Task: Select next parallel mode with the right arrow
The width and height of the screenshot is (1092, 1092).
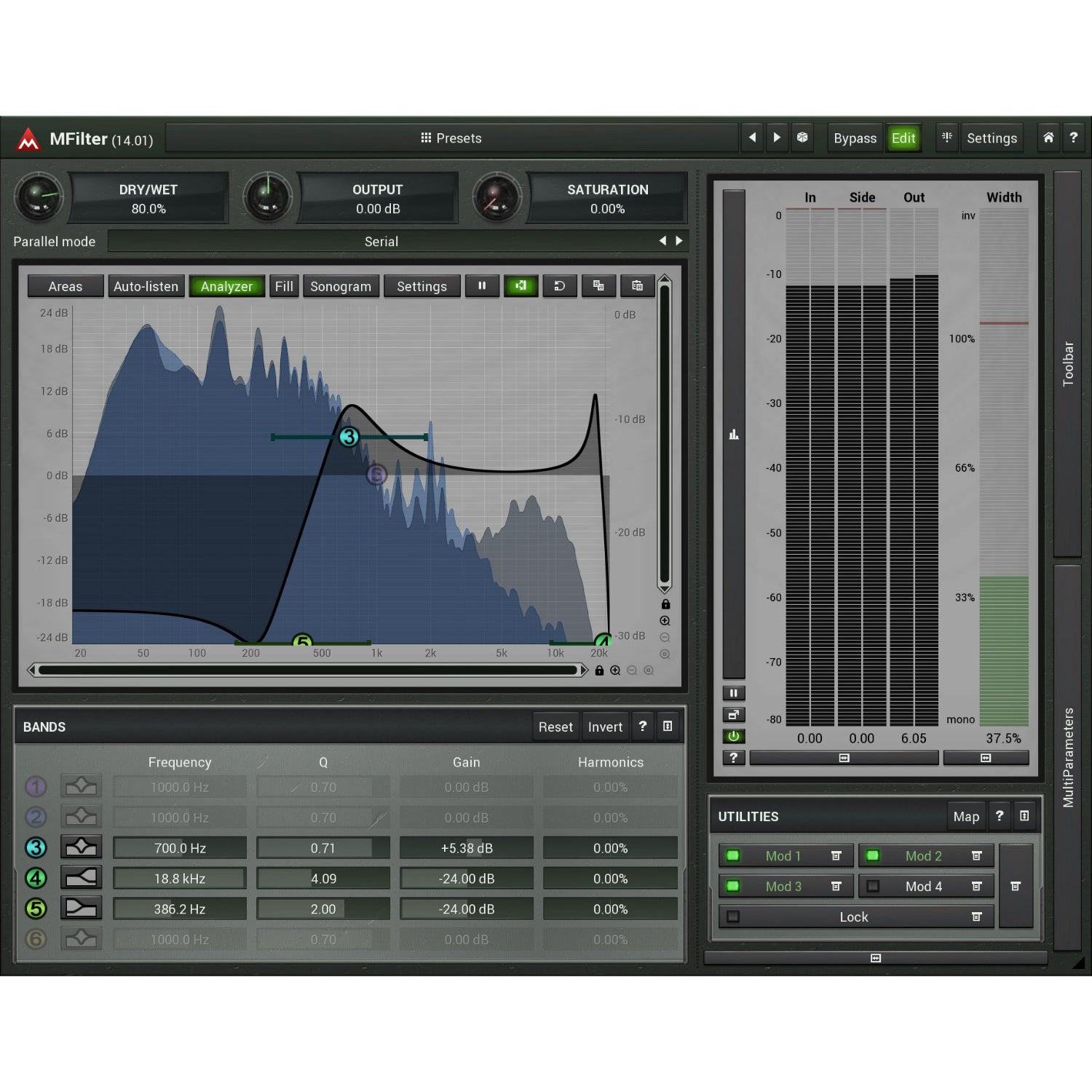Action: [679, 241]
